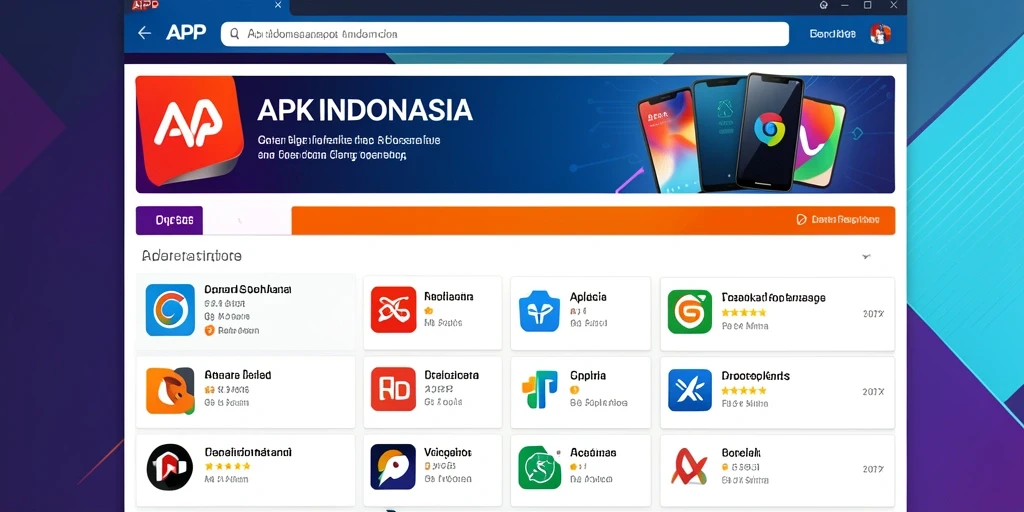The height and width of the screenshot is (512, 1024).
Task: Open the blue Apldcia app icon
Action: 539,311
